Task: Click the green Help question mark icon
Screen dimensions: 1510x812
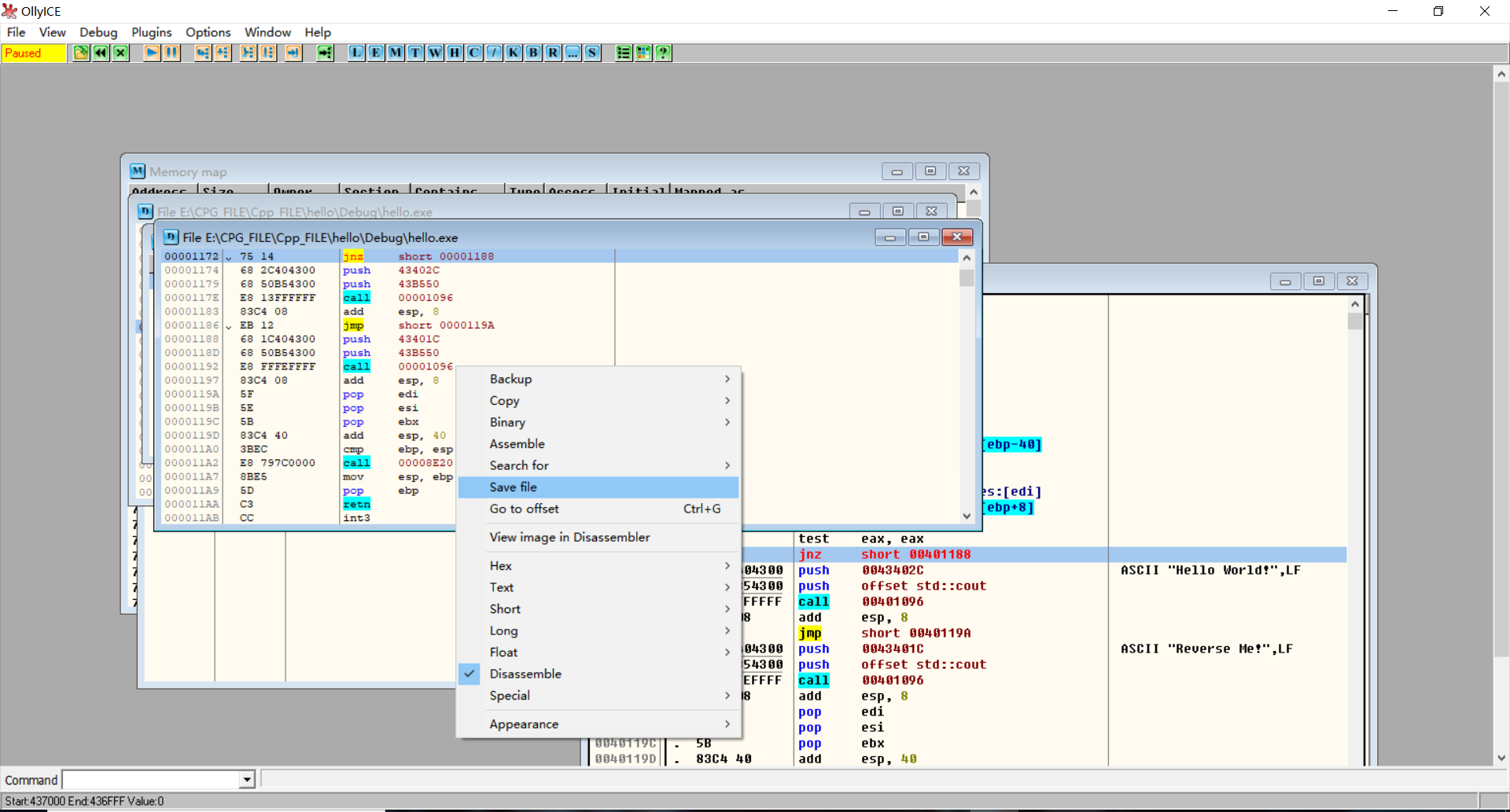Action: pos(663,53)
